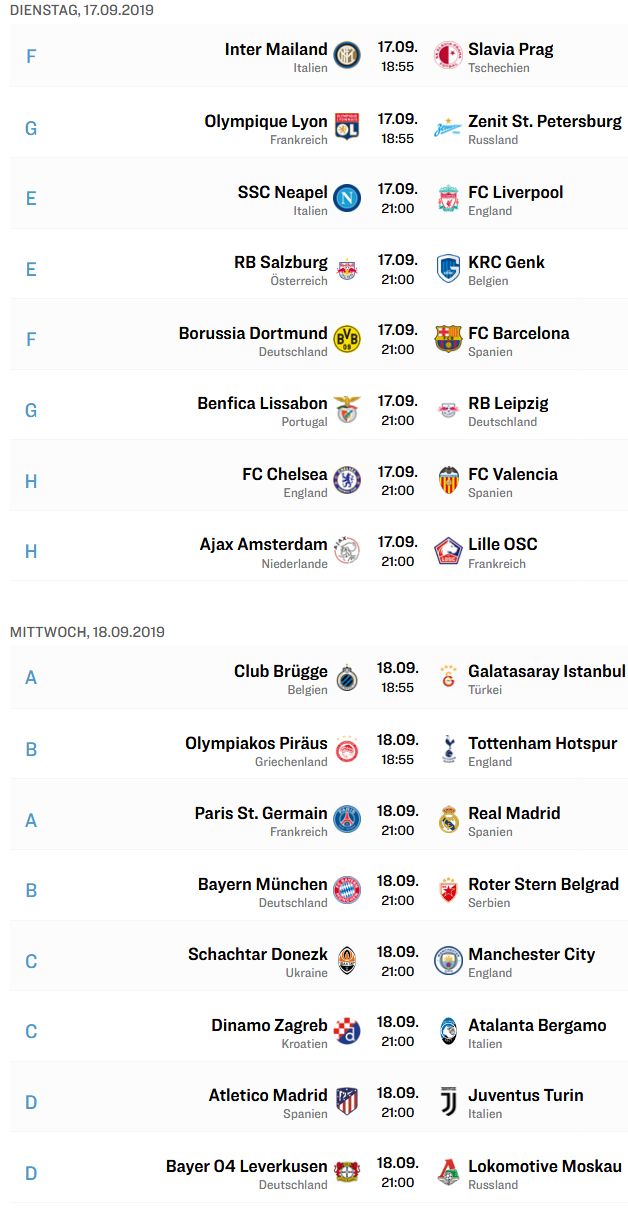Click Bayer 04 Leverkusen team name

pyautogui.click(x=247, y=1166)
